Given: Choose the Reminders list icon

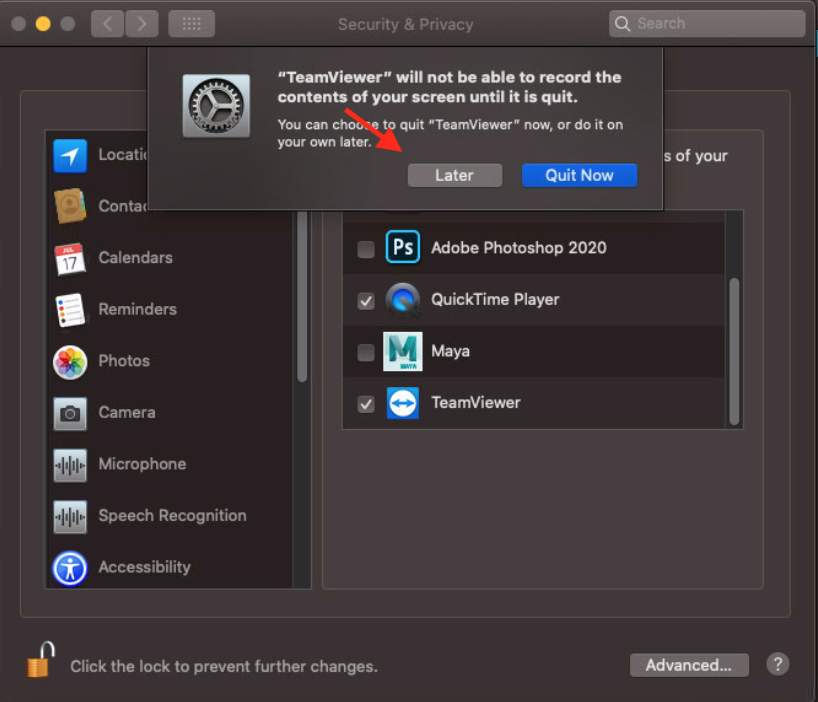Looking at the screenshot, I should click(x=70, y=310).
